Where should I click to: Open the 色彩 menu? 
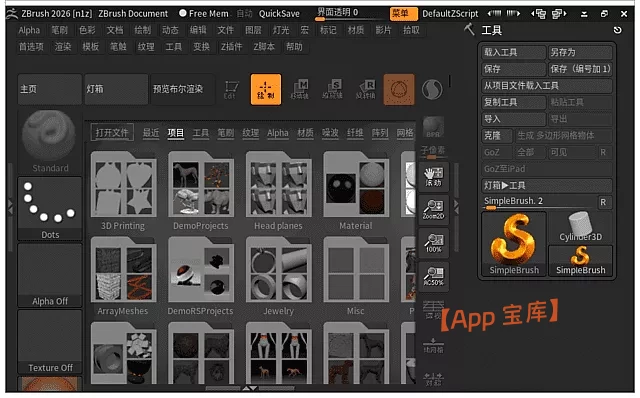pyautogui.click(x=87, y=30)
